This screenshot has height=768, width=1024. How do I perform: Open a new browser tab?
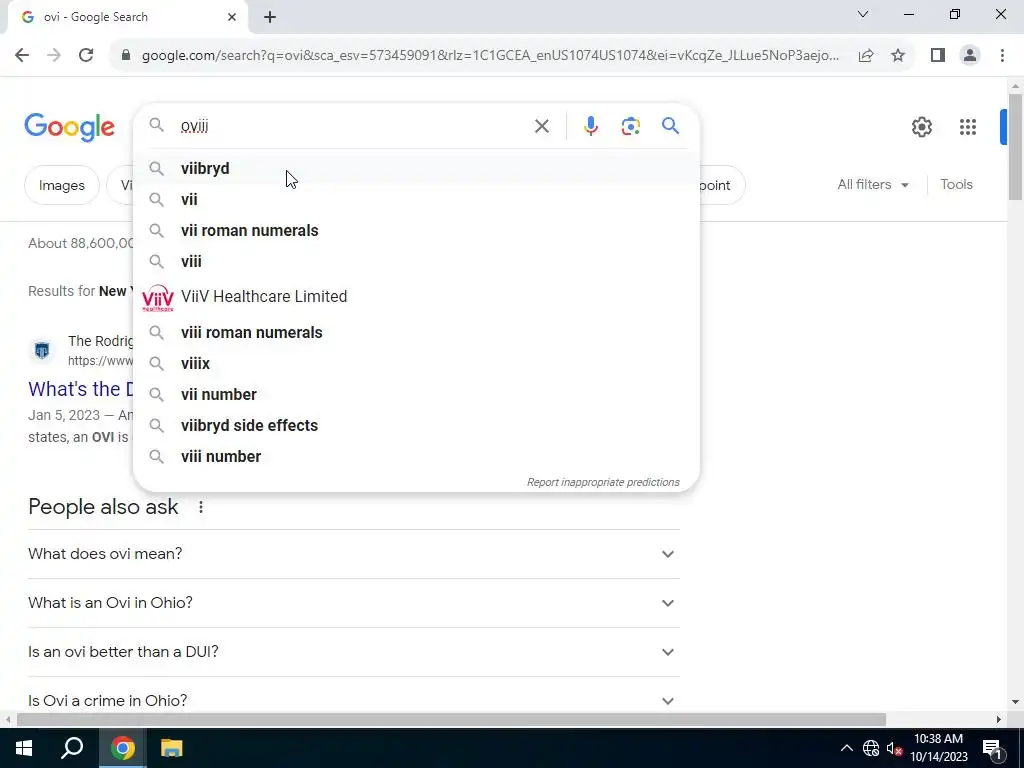[270, 17]
